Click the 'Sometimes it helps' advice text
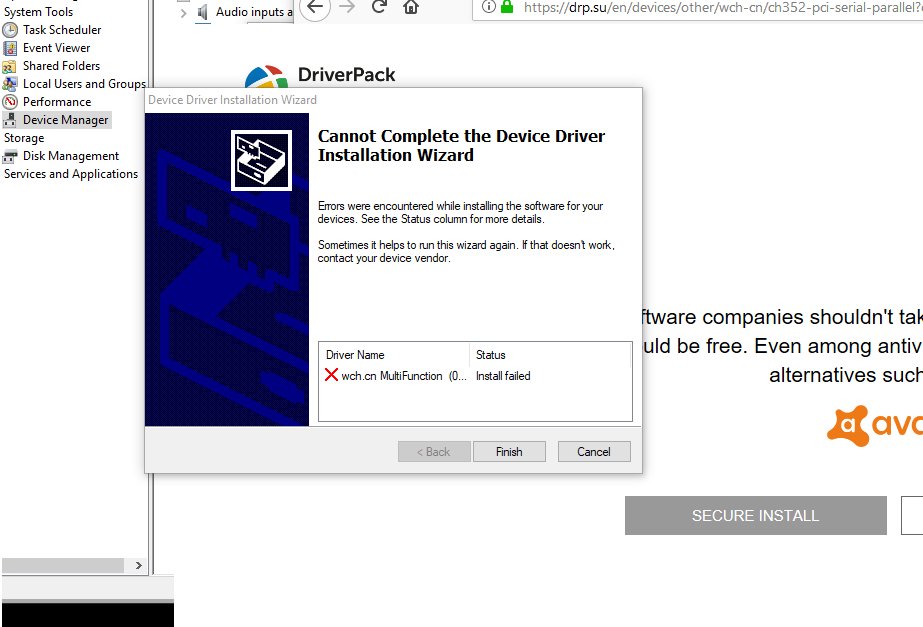Screen dimensions: 923x627 pyautogui.click(x=466, y=251)
